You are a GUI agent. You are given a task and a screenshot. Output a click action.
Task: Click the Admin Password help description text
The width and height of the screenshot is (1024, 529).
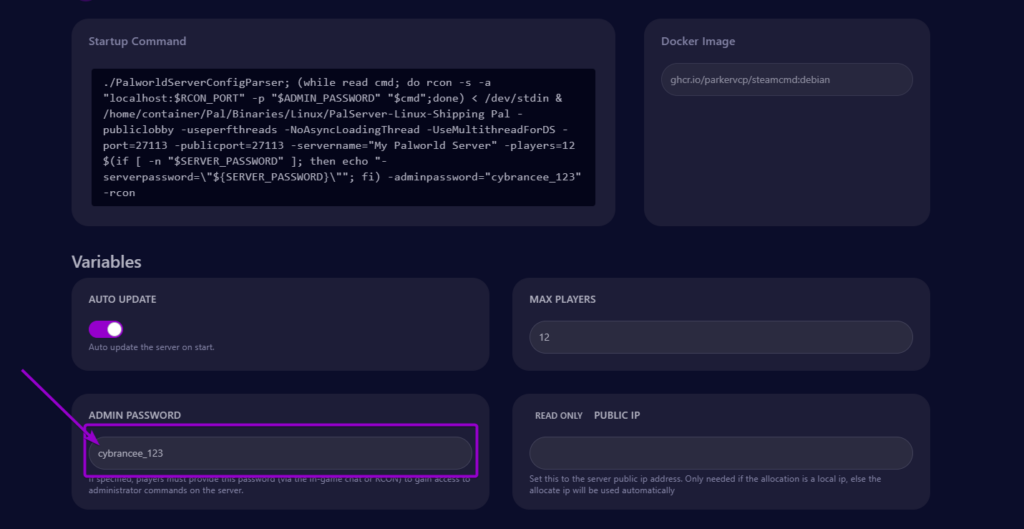(x=280, y=485)
